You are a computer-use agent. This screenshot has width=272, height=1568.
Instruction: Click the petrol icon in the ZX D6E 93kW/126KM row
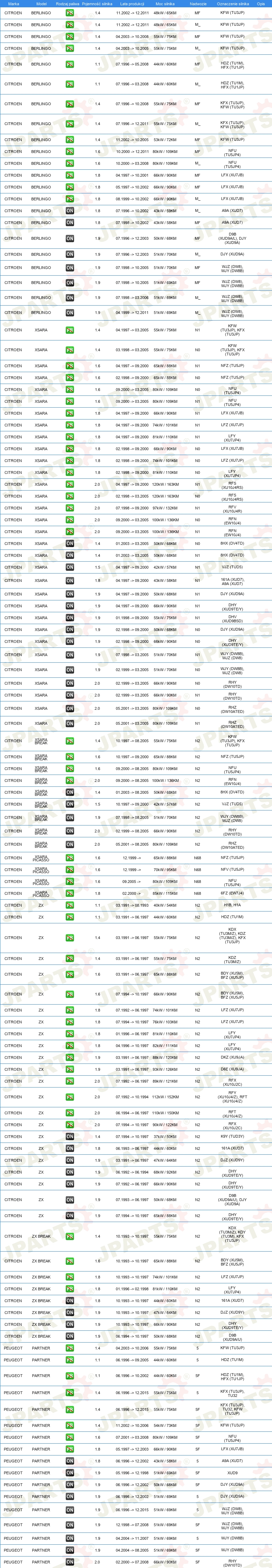click(x=70, y=1069)
